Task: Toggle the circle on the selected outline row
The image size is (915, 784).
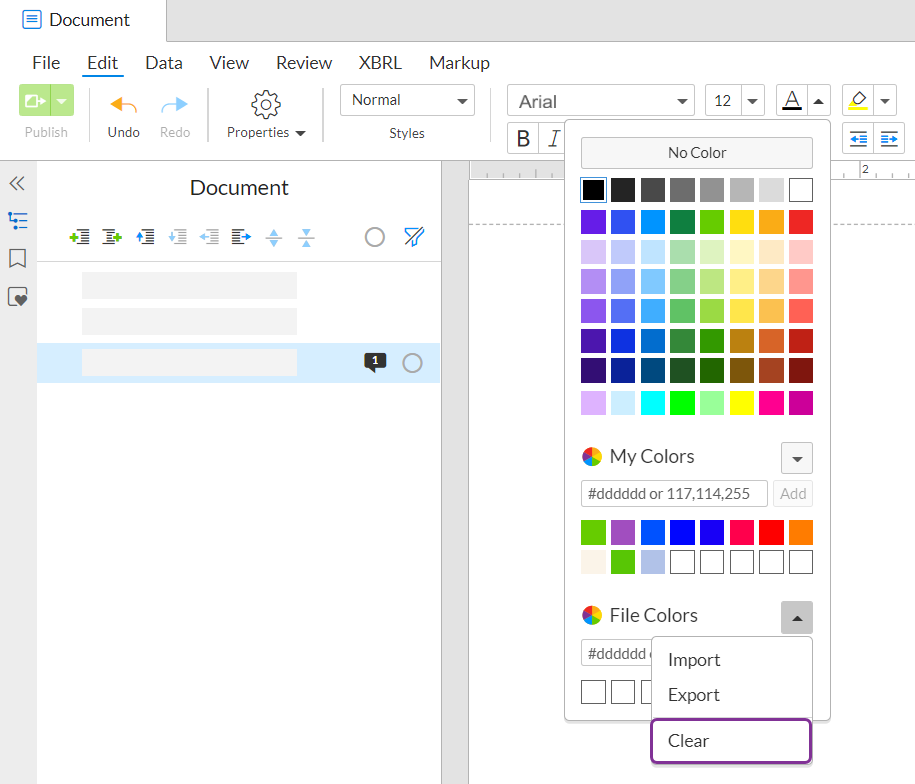Action: [x=412, y=363]
